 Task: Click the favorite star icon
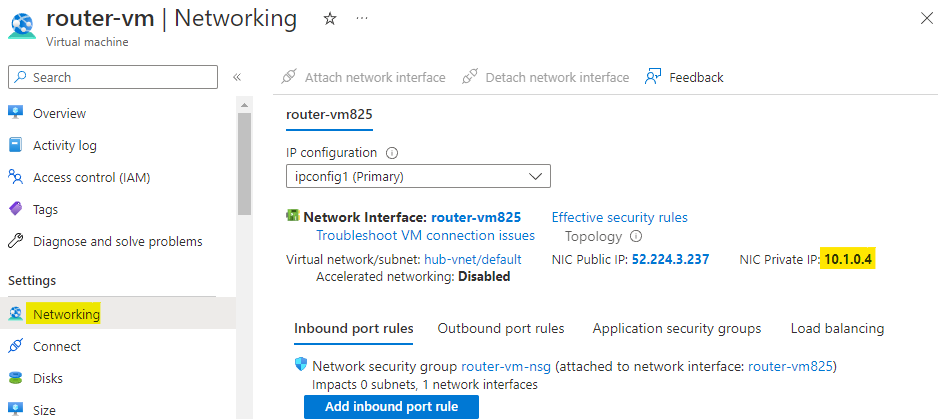tap(330, 19)
